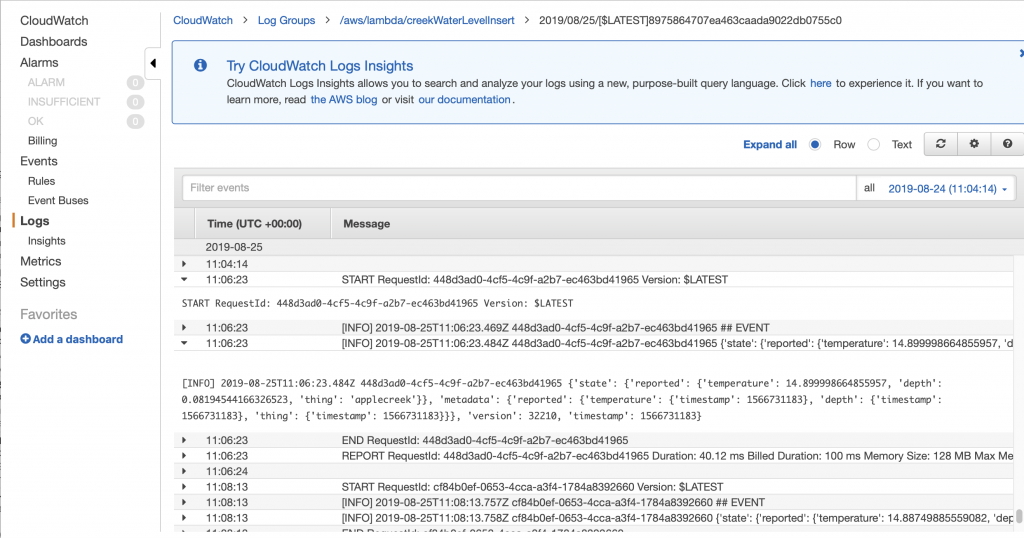Select the Text view radio button

point(873,145)
